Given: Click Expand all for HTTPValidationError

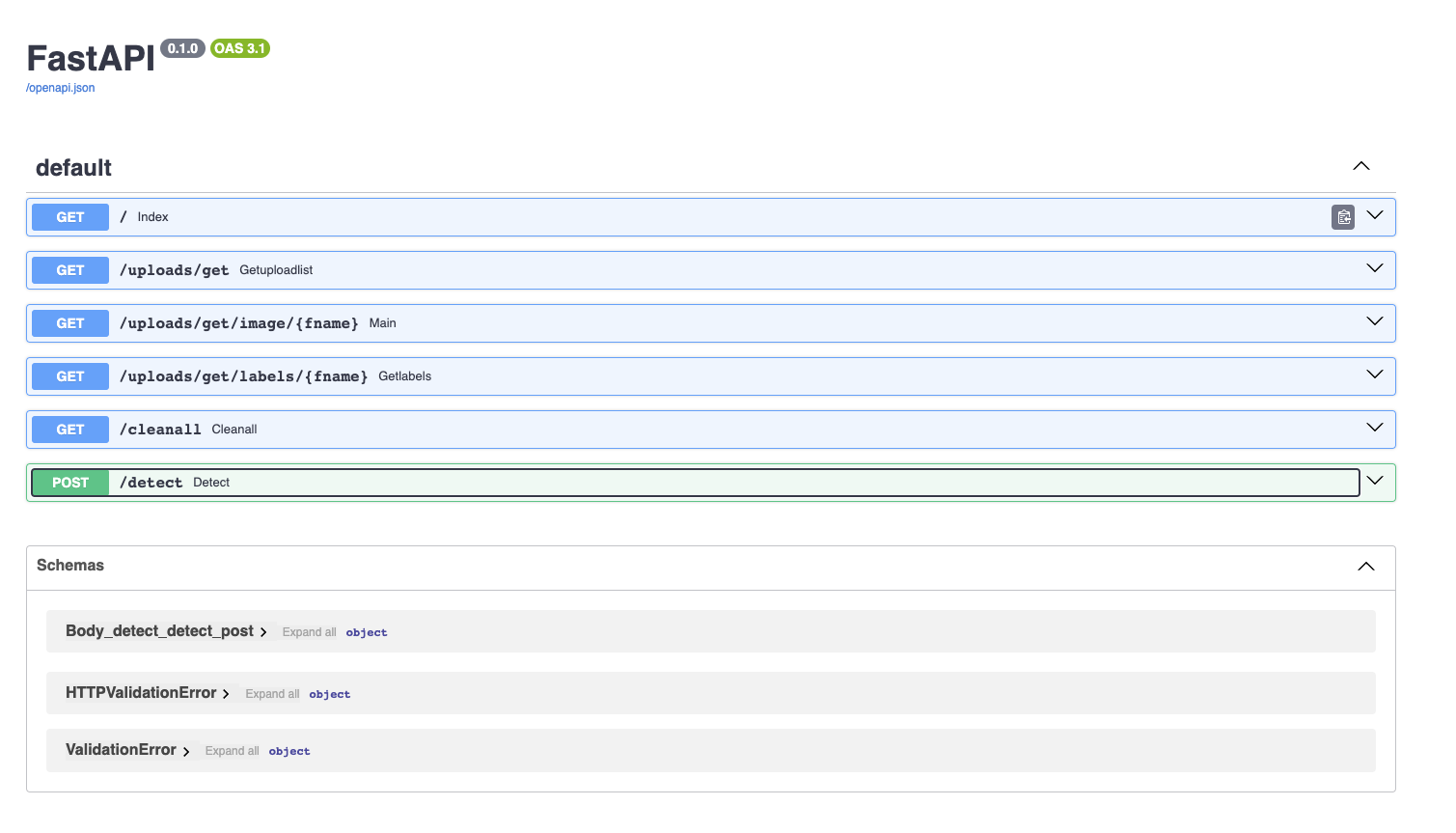Looking at the screenshot, I should 272,694.
